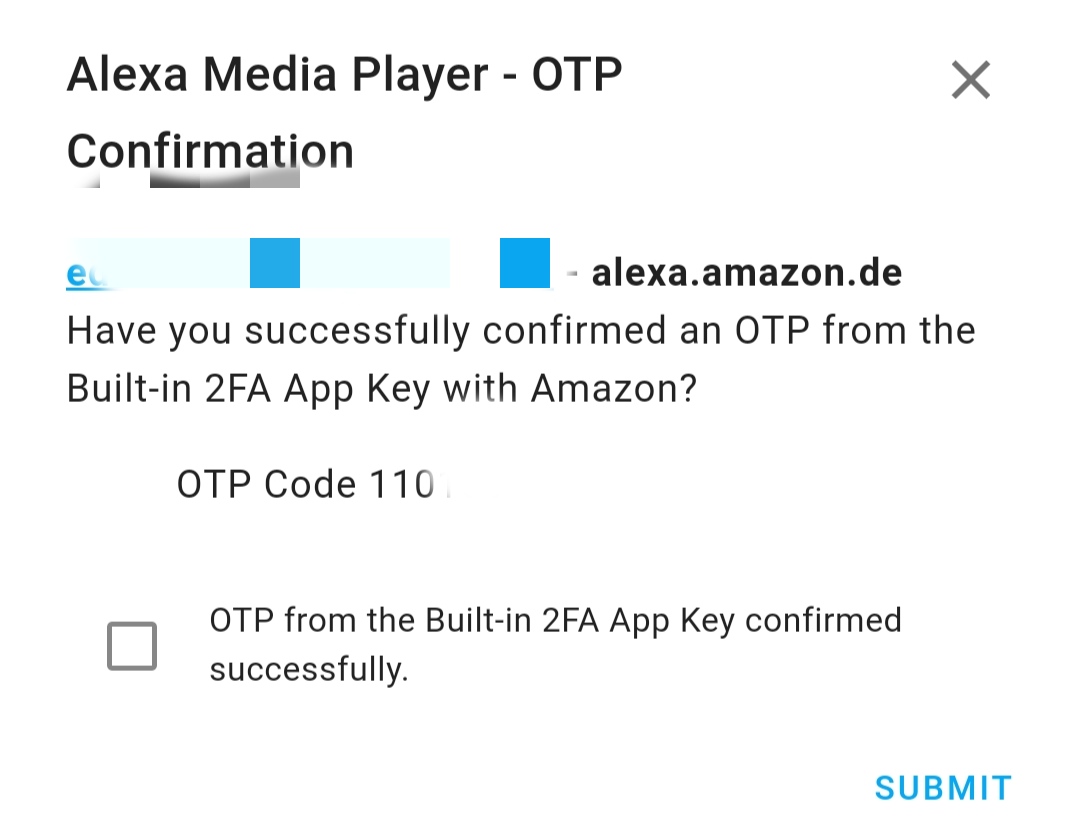Click the first blue redacted block
Screen dimensions: 1080x838
(274, 263)
